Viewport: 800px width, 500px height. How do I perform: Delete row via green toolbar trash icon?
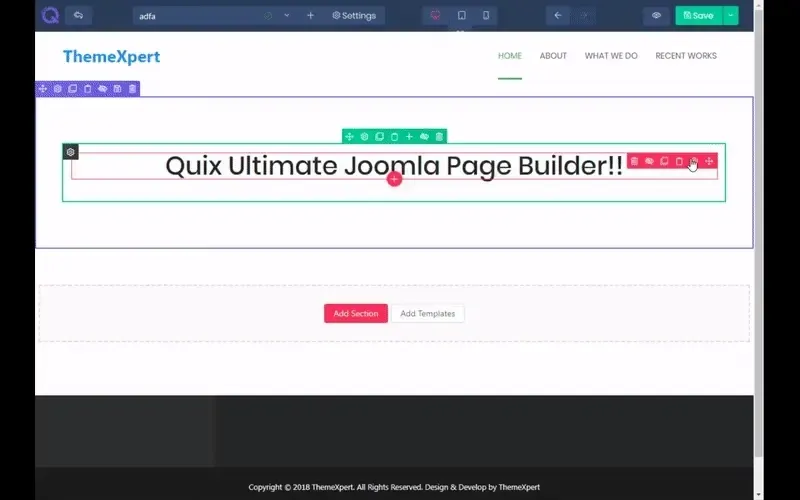(x=439, y=136)
